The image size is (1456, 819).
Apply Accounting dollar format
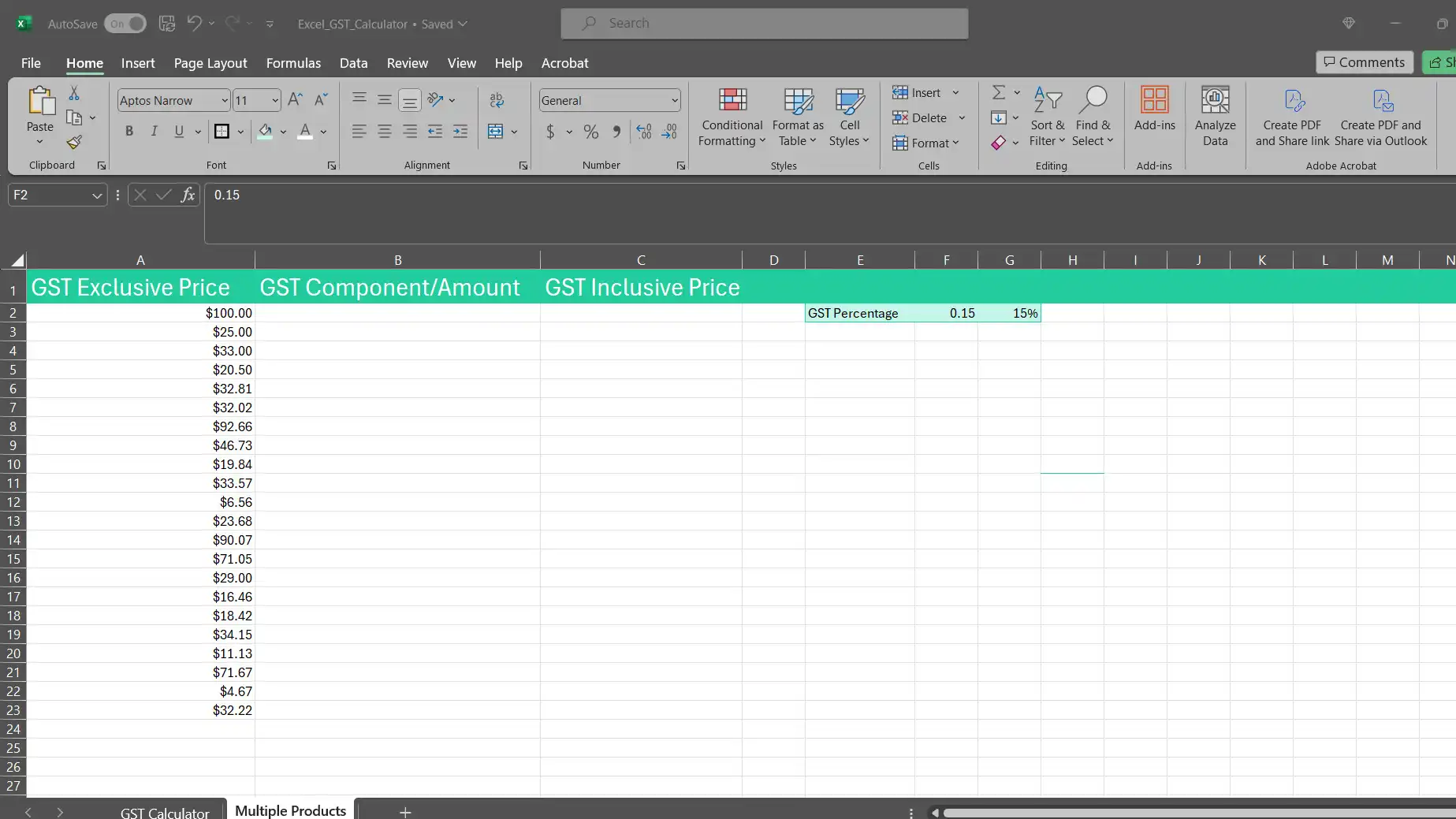coord(550,132)
